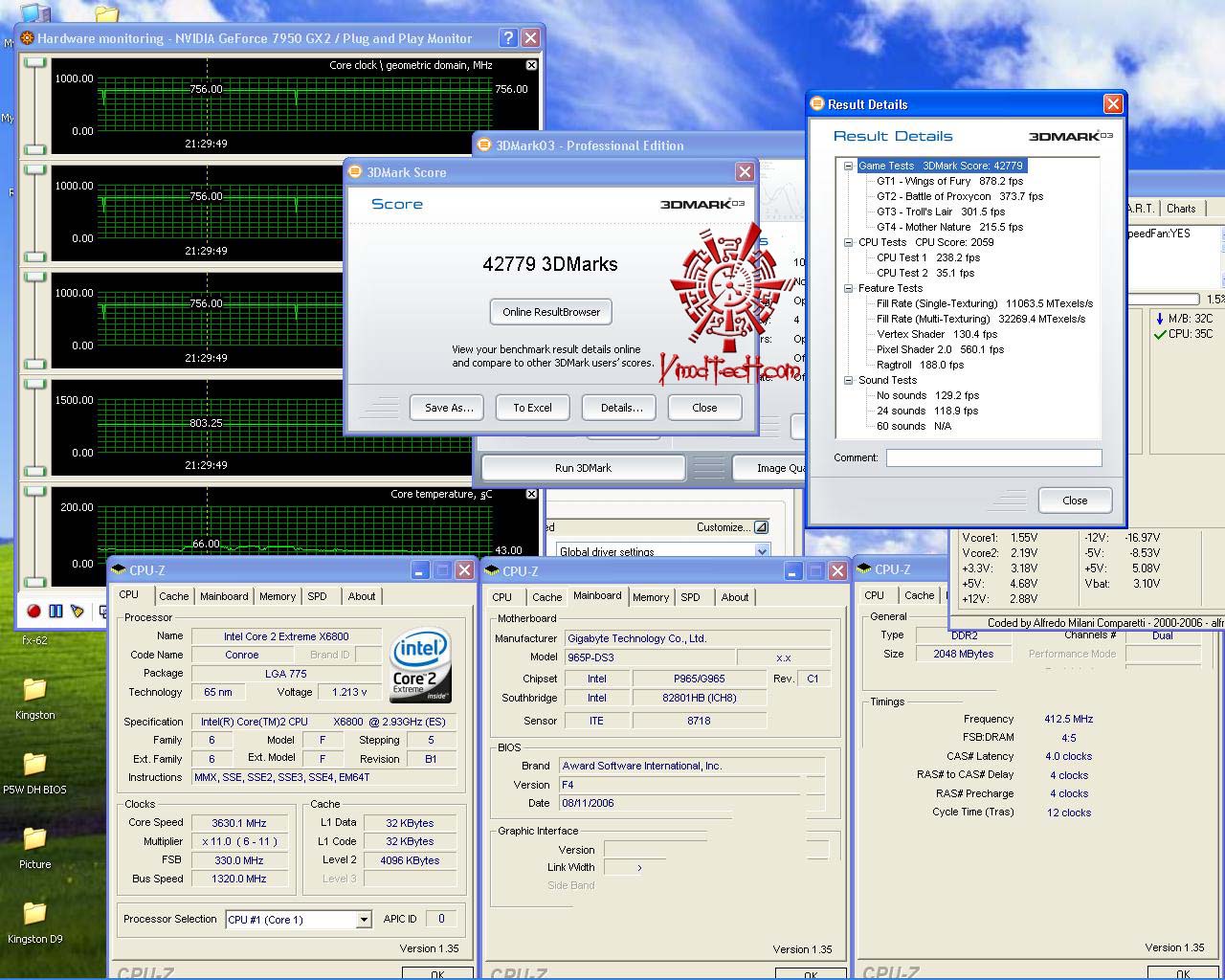Open help in Hardware monitoring title bar

point(508,38)
